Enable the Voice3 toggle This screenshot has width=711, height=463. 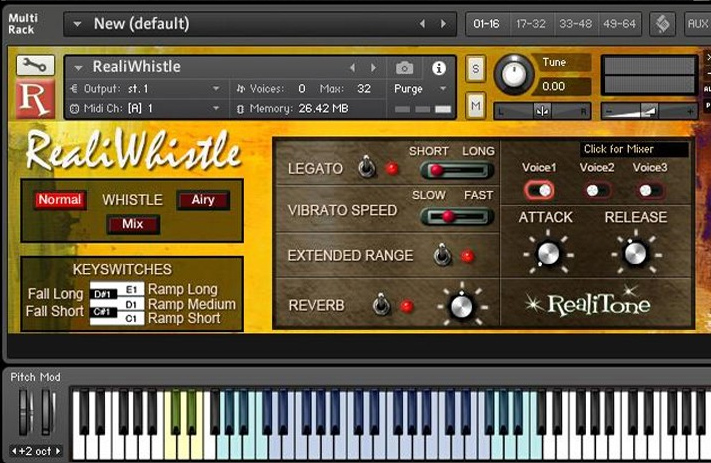tap(650, 190)
